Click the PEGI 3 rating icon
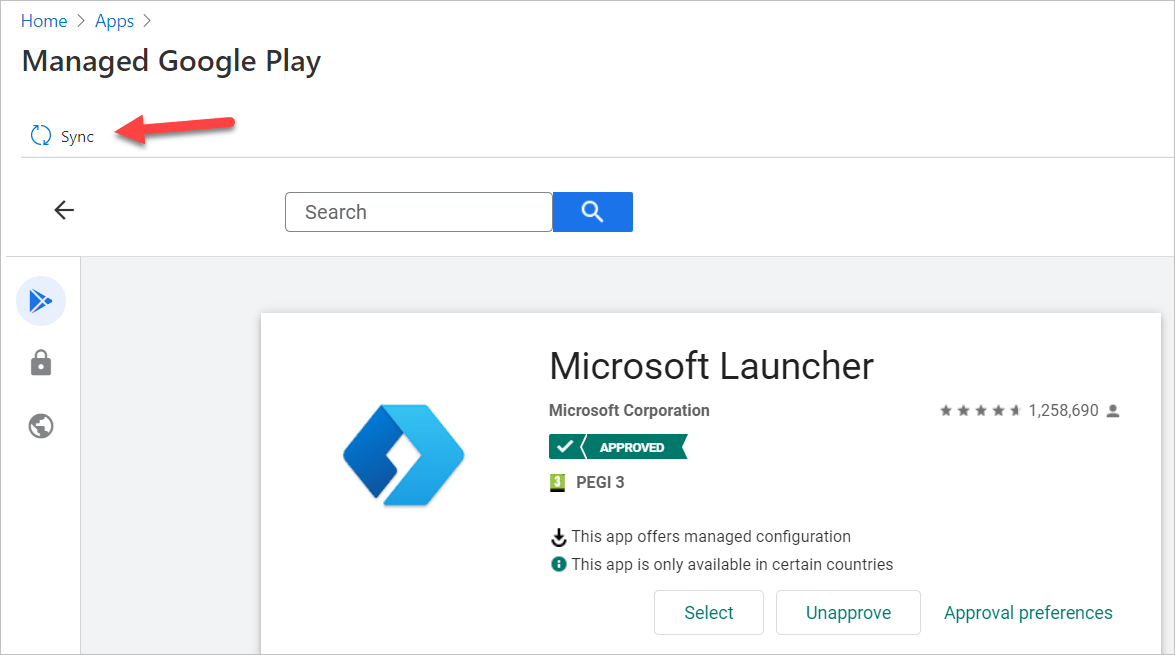This screenshot has height=655, width=1175. (x=558, y=483)
